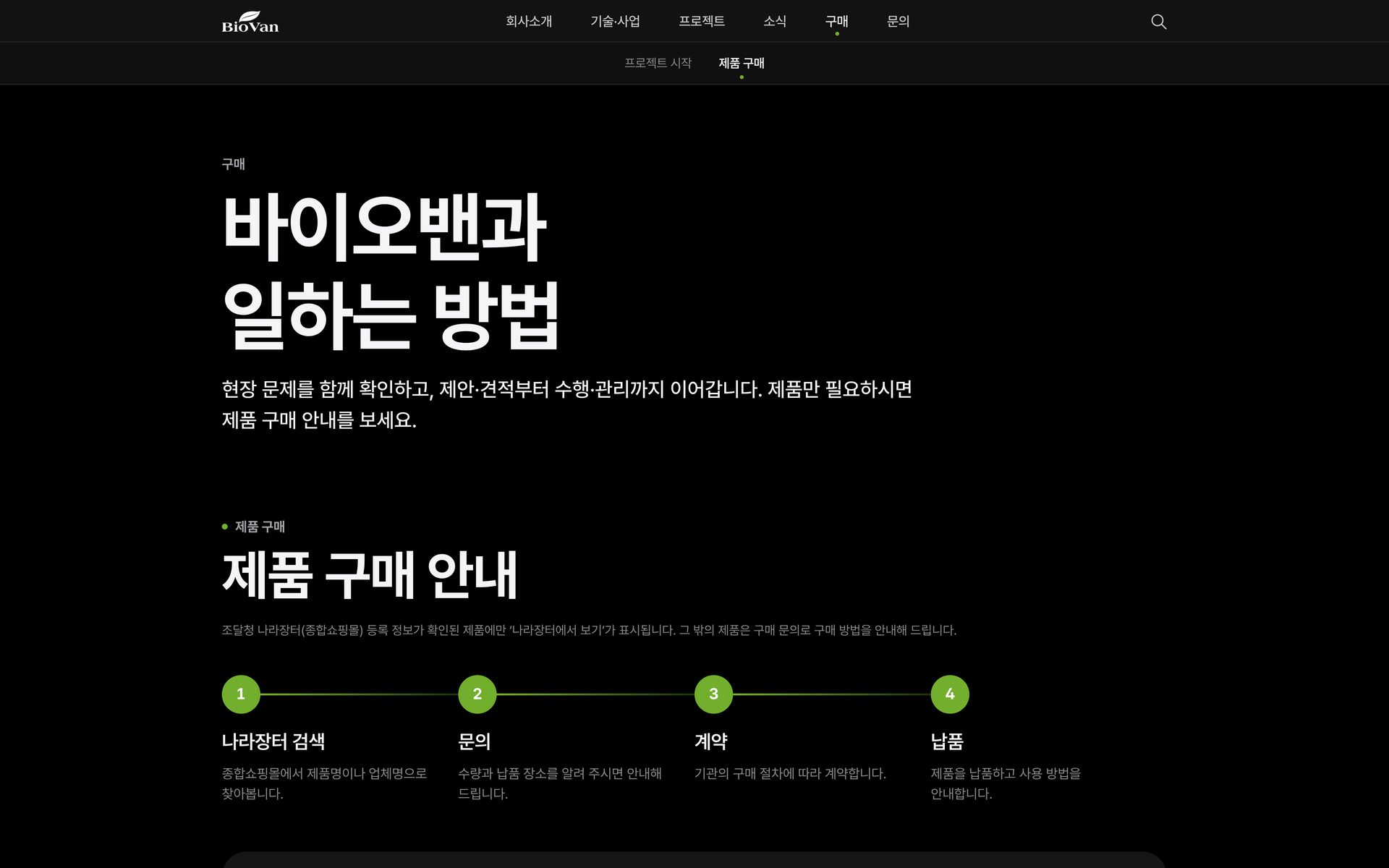The width and height of the screenshot is (1389, 868).
Task: Click the 계약 step title
Action: click(711, 741)
